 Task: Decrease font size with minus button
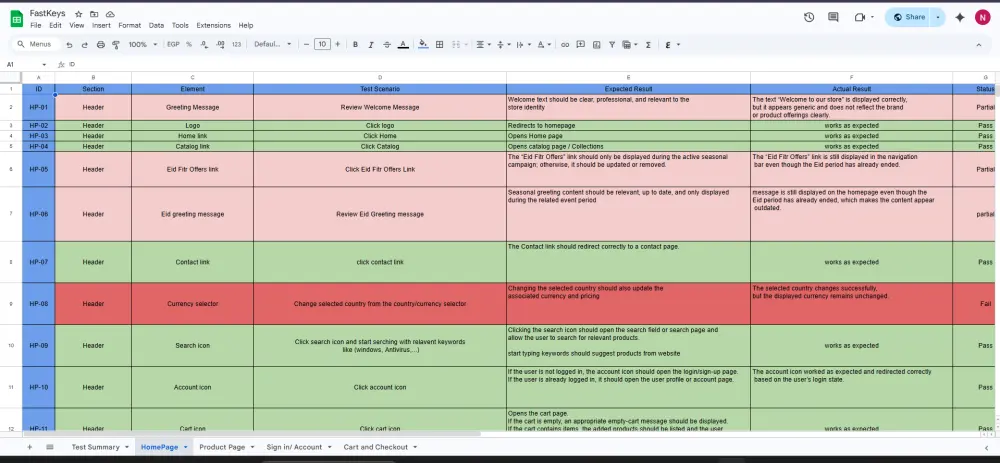[x=306, y=45]
